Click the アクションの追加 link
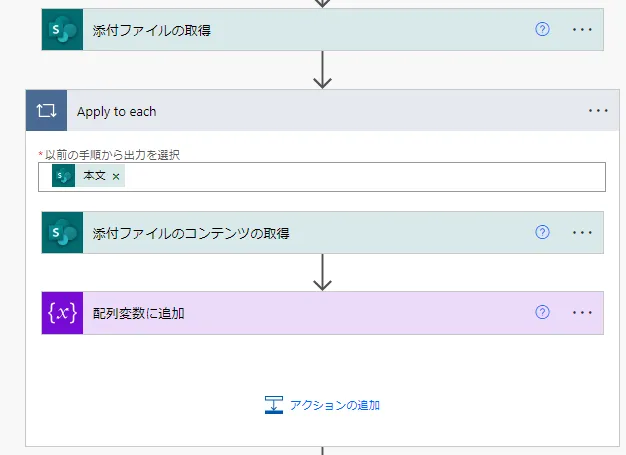The height and width of the screenshot is (455, 626). 322,405
